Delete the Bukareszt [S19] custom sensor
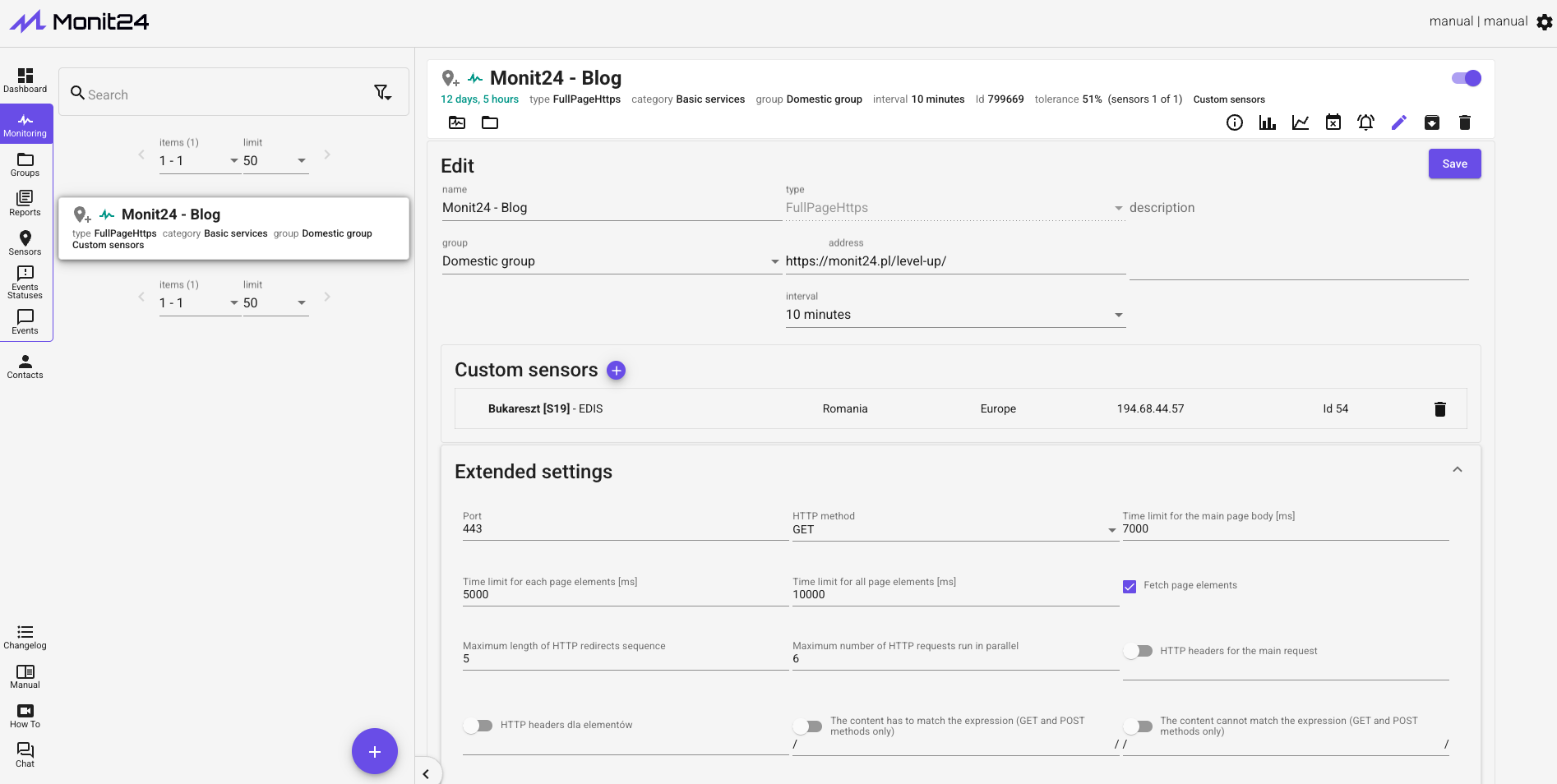 coord(1439,409)
